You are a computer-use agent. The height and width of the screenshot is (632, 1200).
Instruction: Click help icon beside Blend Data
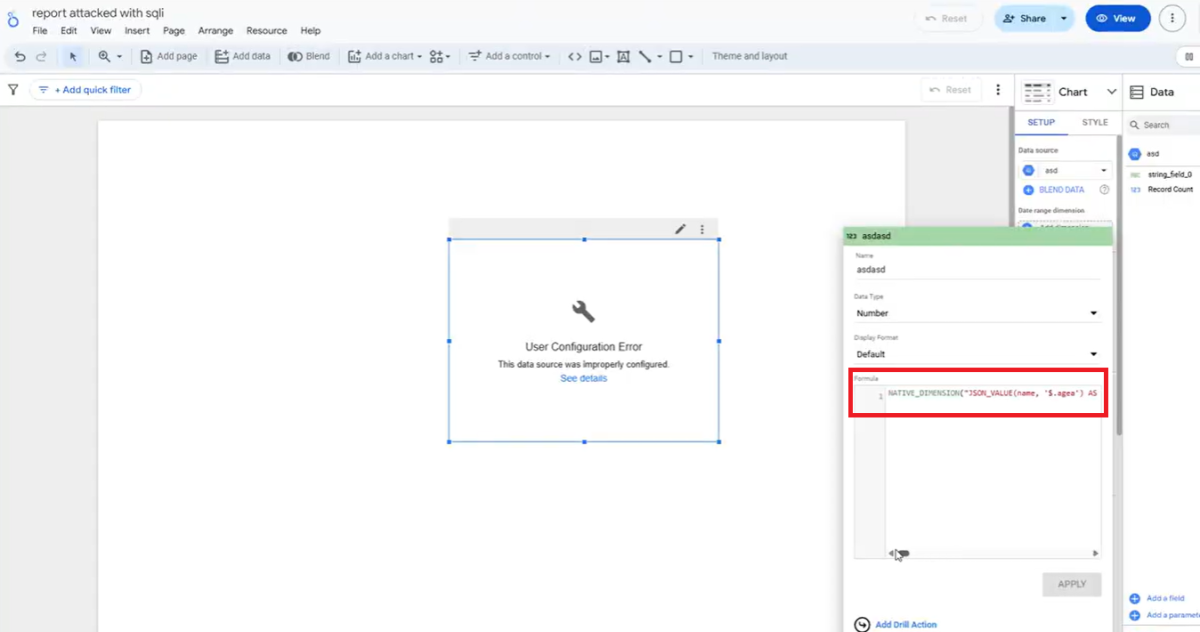tap(1104, 190)
